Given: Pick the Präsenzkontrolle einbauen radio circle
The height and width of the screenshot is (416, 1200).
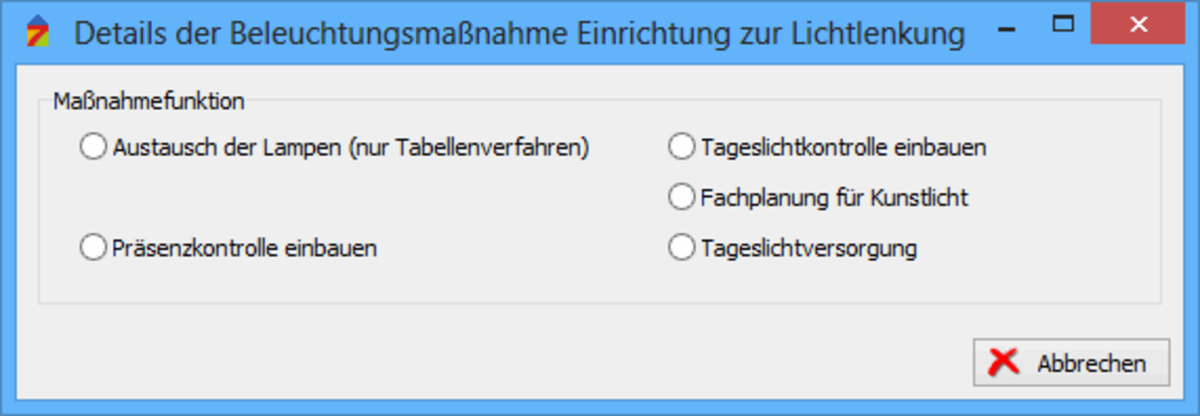Looking at the screenshot, I should (92, 248).
